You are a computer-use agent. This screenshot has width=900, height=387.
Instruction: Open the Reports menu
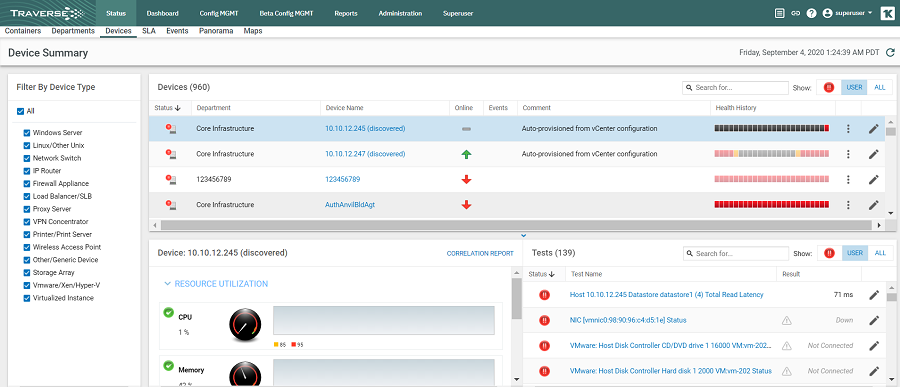pos(346,13)
